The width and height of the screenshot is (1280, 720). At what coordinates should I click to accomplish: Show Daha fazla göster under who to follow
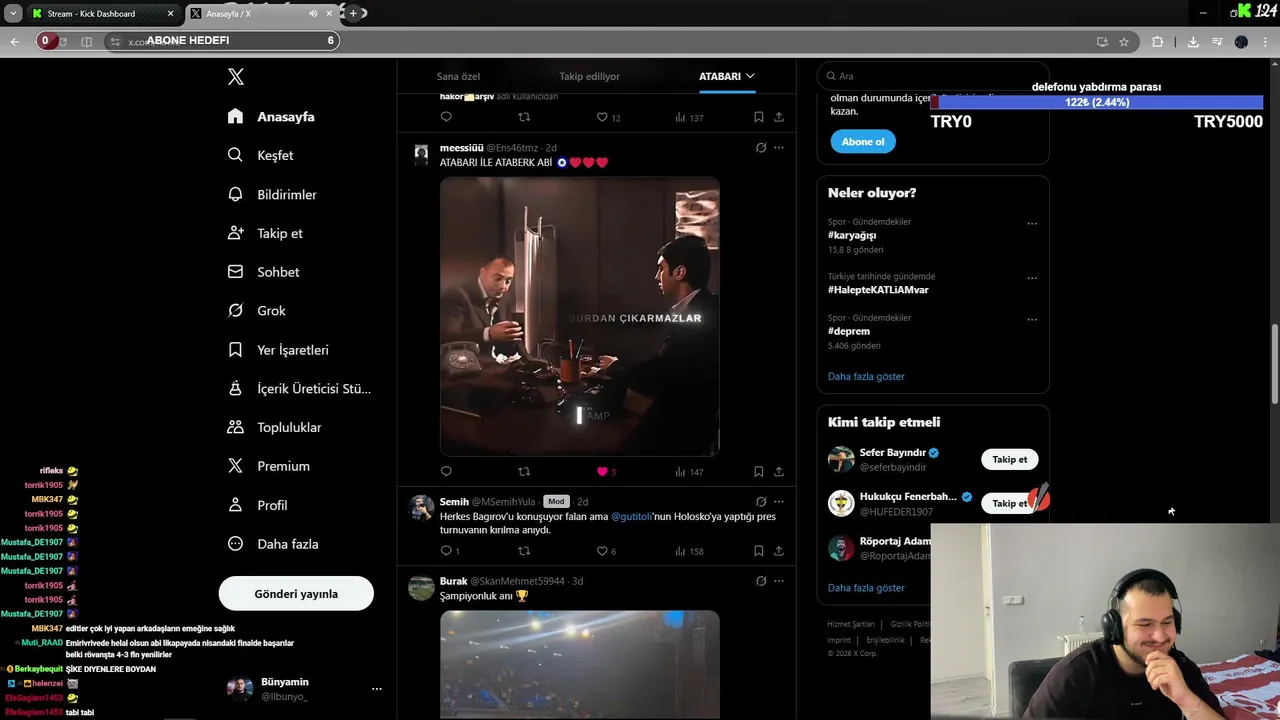click(866, 588)
